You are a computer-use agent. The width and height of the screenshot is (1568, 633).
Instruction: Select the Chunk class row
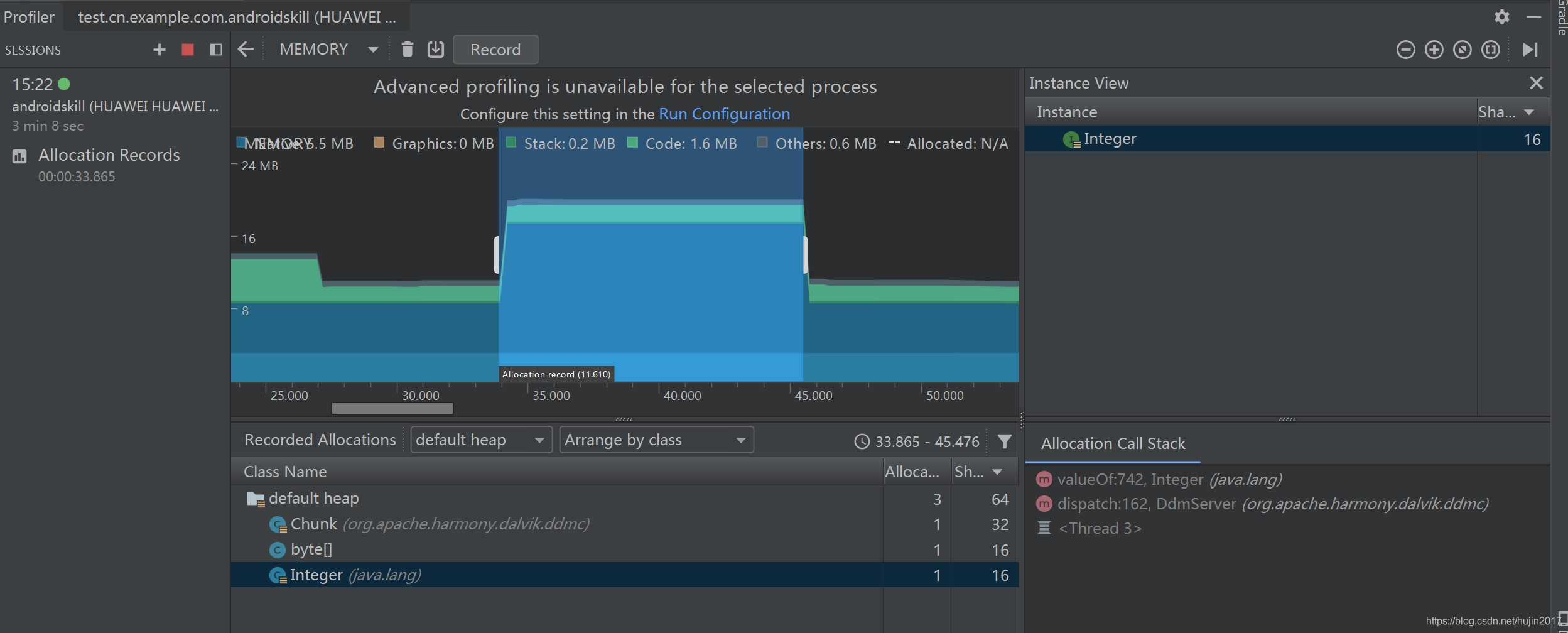625,524
